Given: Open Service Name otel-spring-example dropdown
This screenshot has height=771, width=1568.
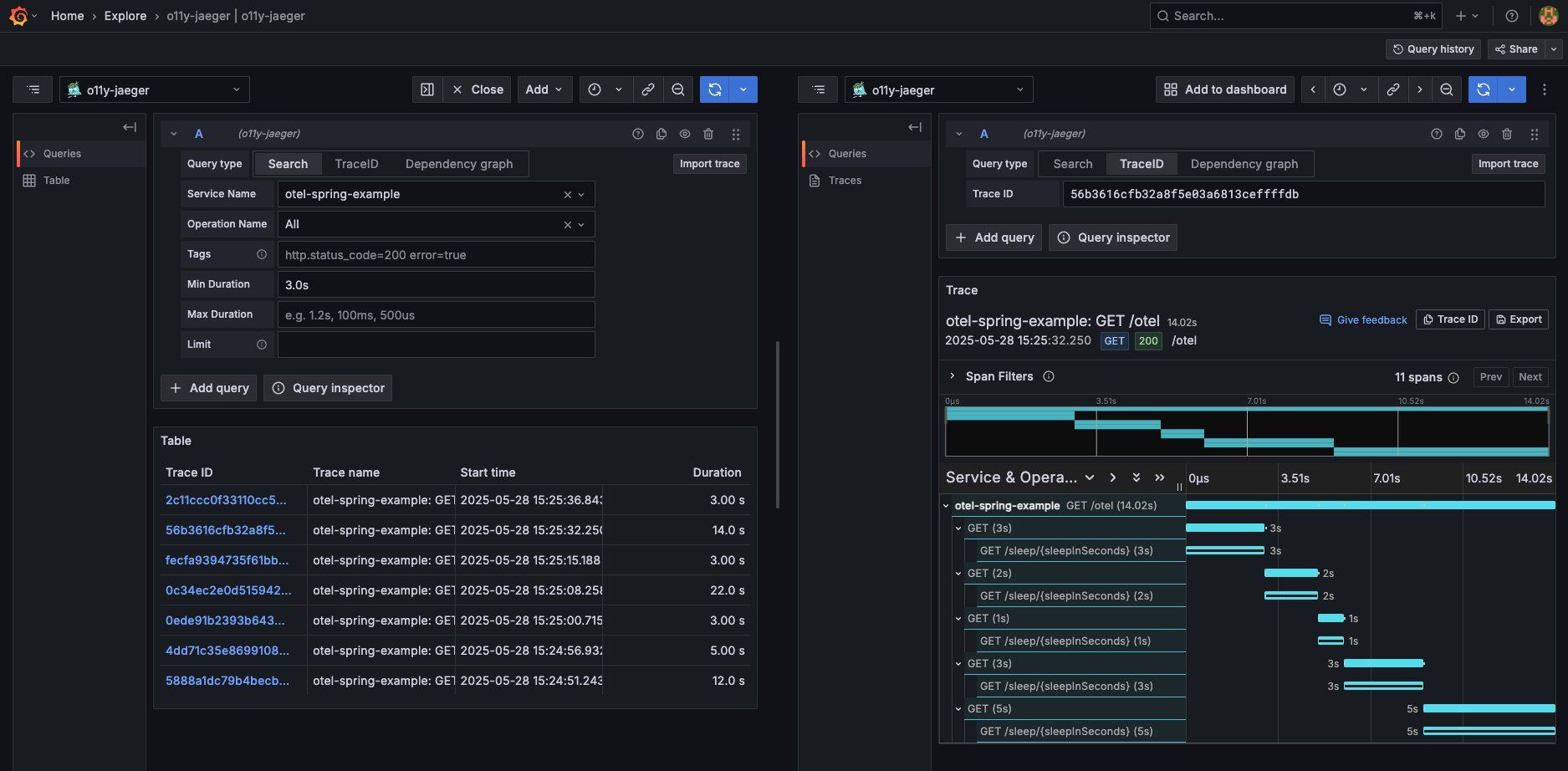Looking at the screenshot, I should point(436,194).
